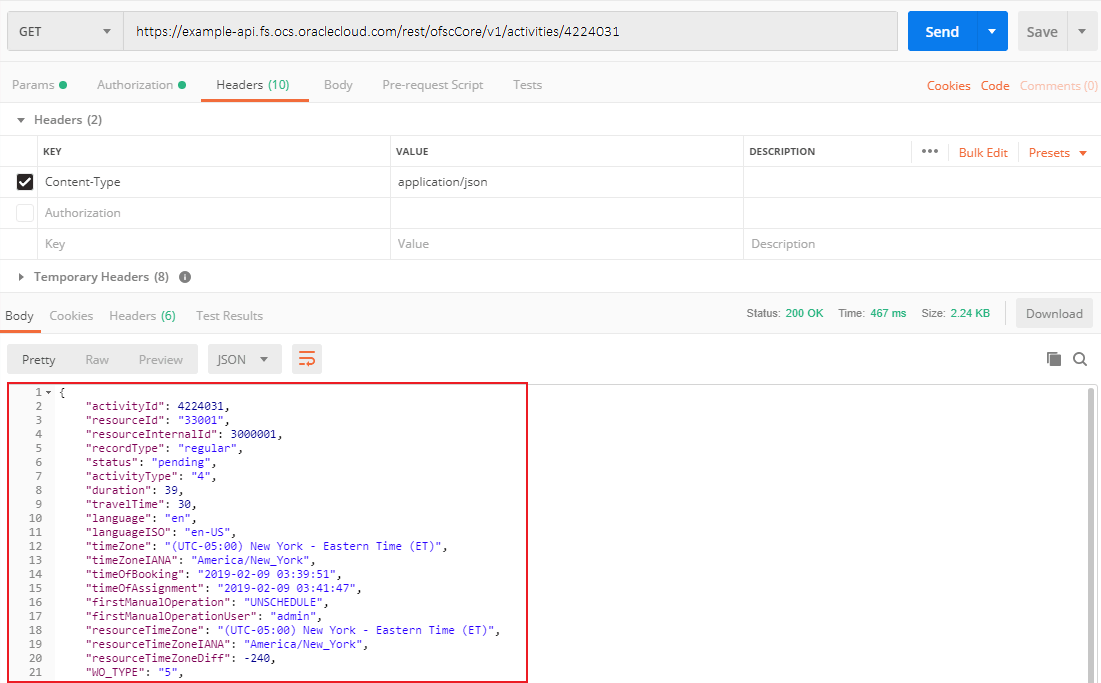
Task: Click the empty Key placeholder field
Action: point(213,244)
